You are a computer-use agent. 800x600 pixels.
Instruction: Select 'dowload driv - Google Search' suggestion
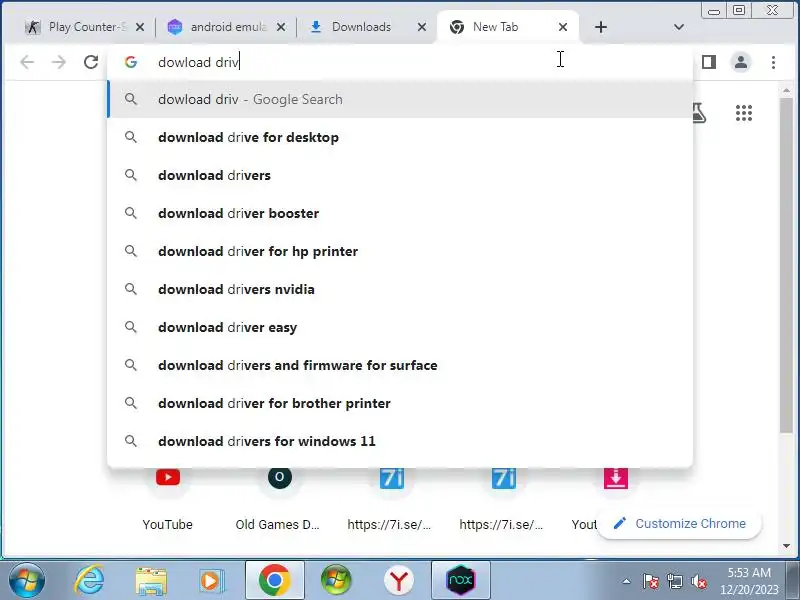coord(400,99)
